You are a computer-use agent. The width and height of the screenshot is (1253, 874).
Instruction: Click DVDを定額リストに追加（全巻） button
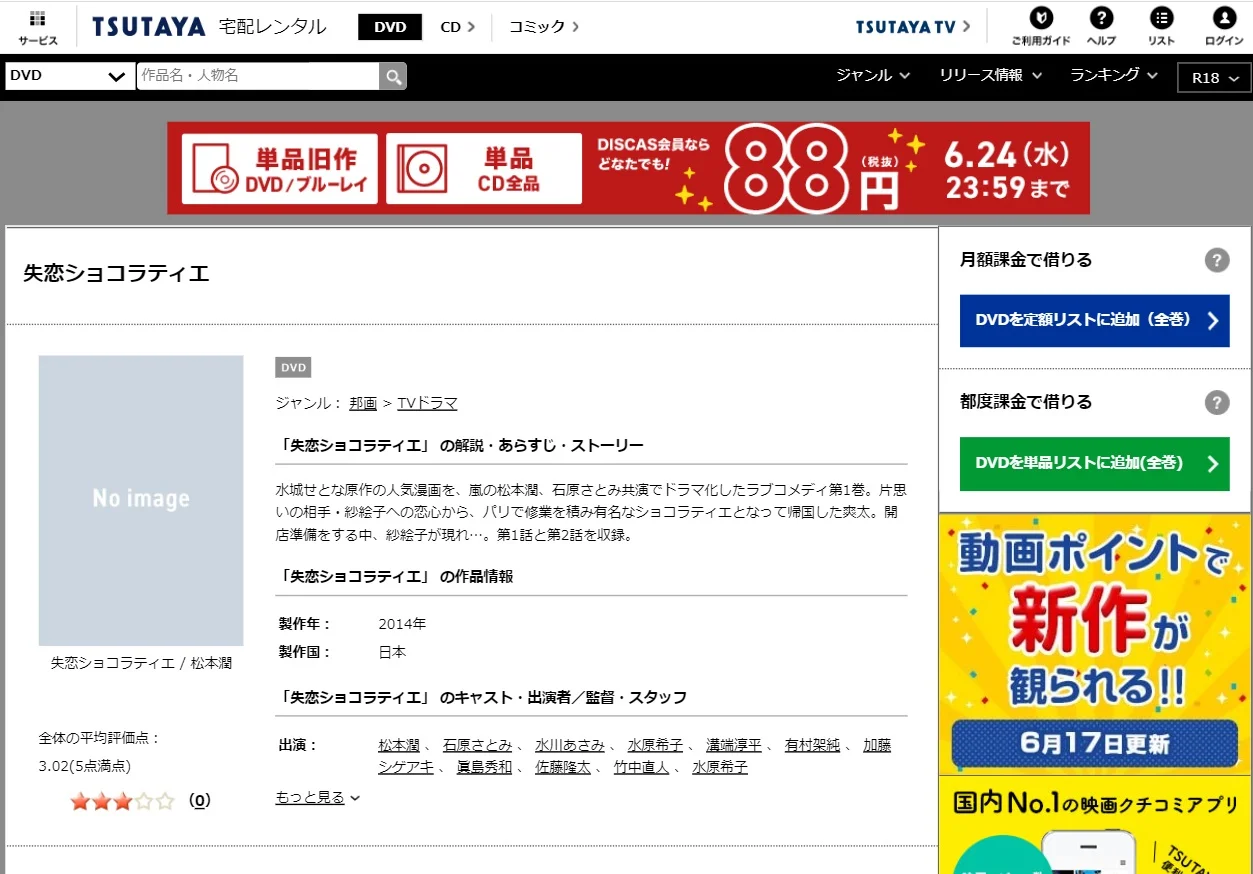[x=1094, y=321]
